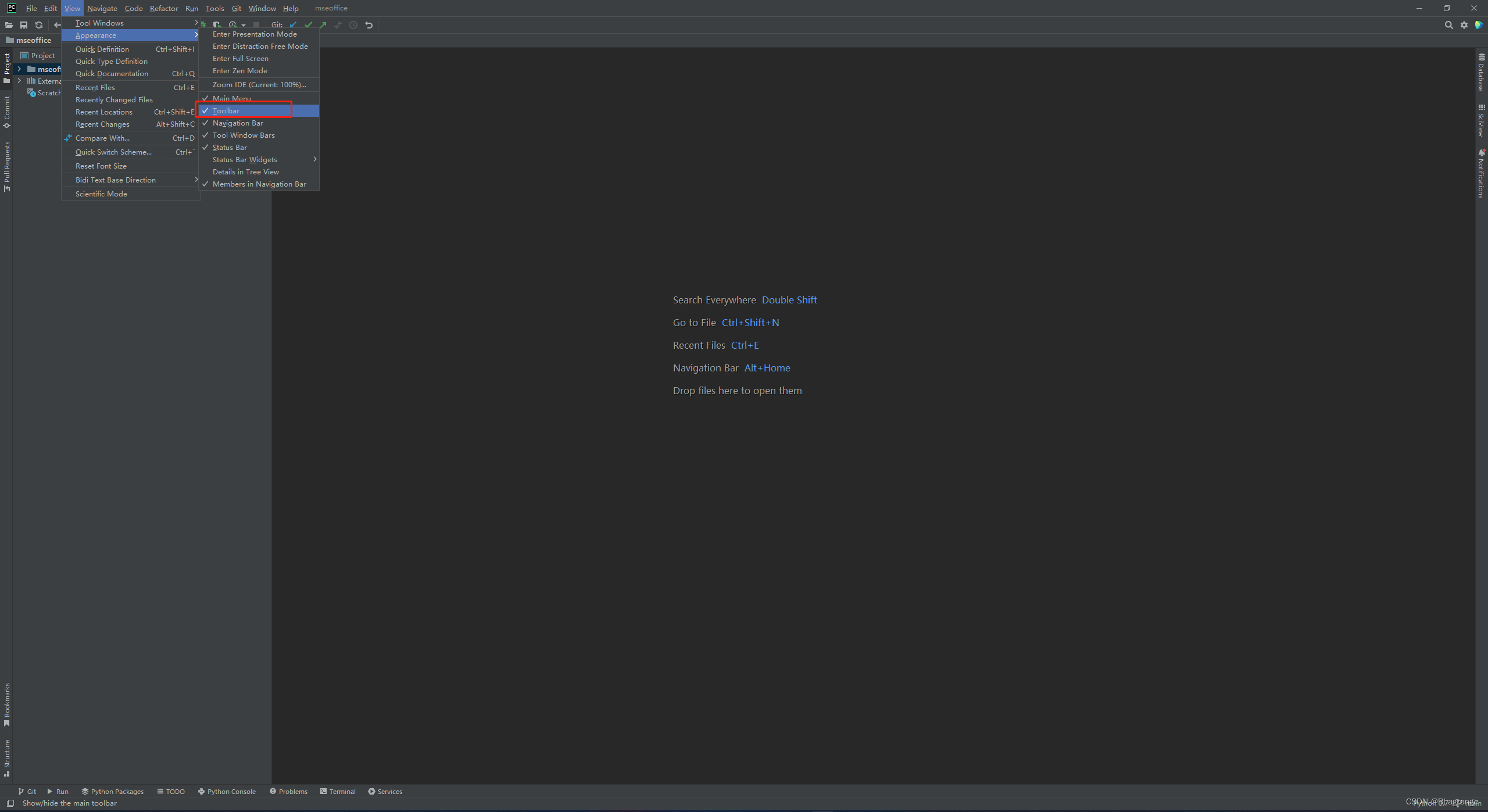The image size is (1488, 812).
Task: Uncheck Members in Navigation Bar
Action: [259, 184]
